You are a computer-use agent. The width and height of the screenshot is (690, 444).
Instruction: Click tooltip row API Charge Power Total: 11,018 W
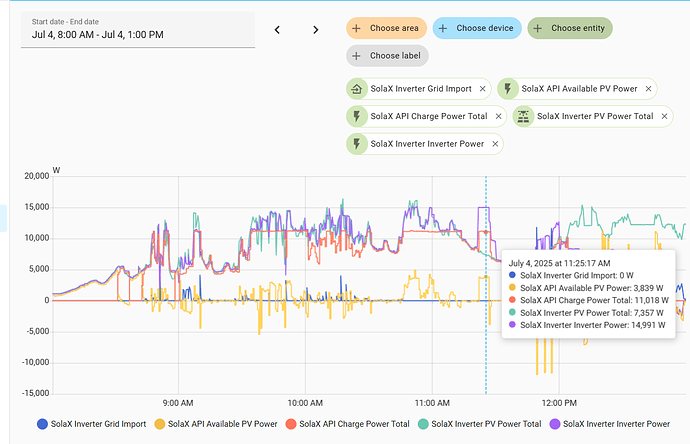588,300
